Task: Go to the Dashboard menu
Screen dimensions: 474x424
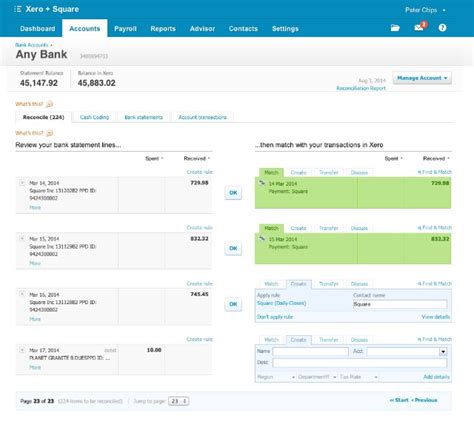Action: click(x=37, y=29)
